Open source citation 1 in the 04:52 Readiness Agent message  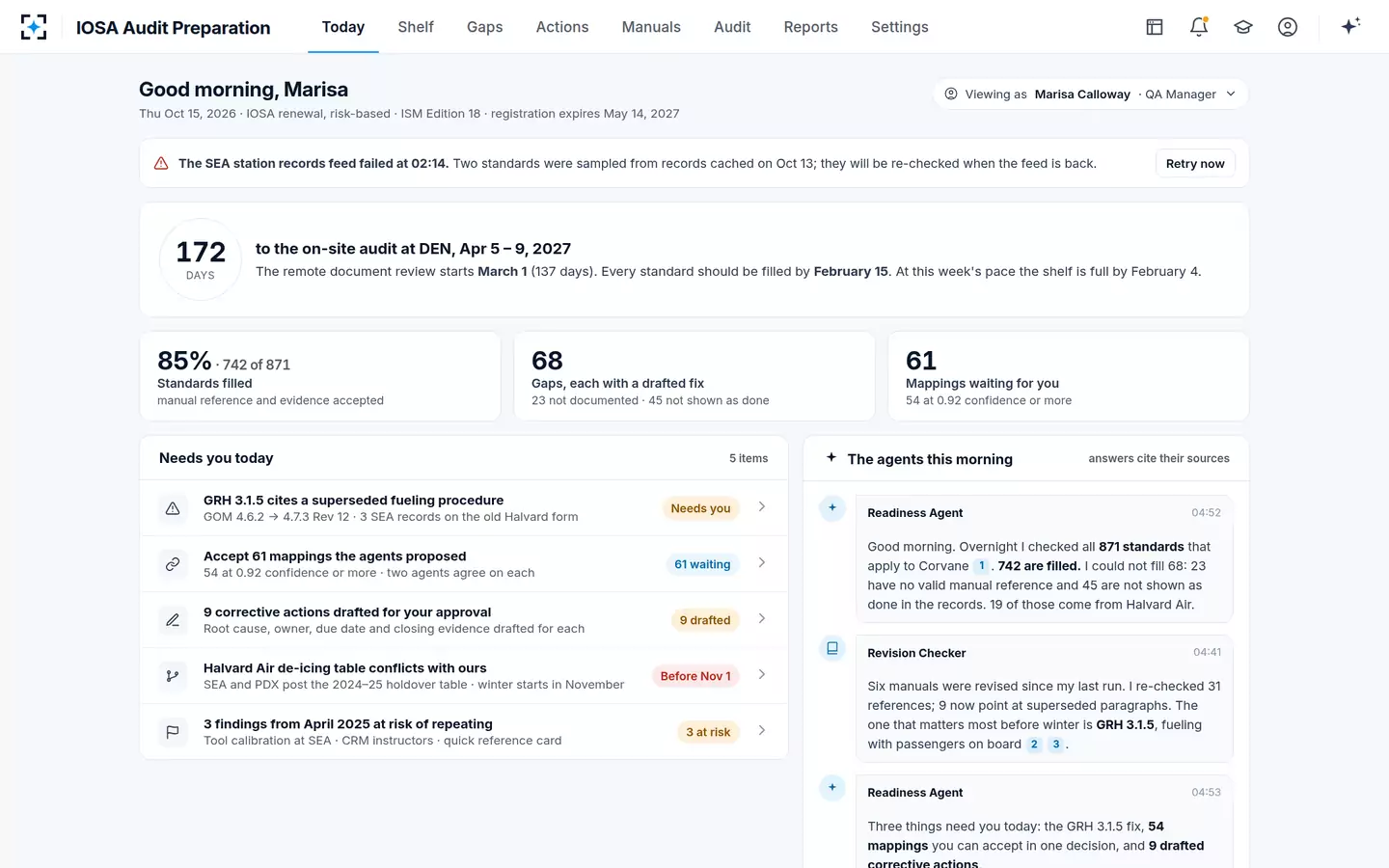pos(981,566)
